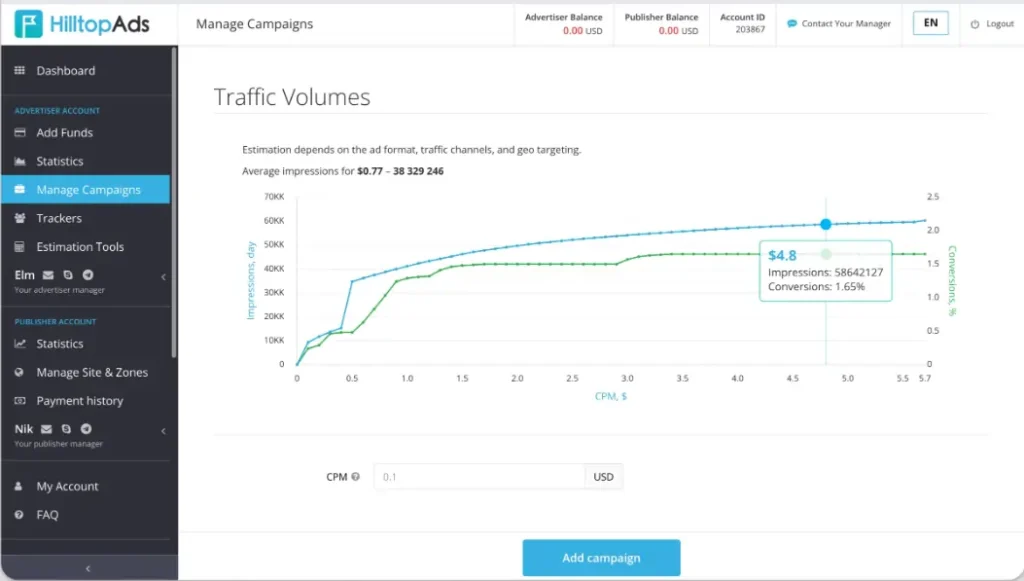Click in the CPM input field
This screenshot has width=1024, height=581.
pyautogui.click(x=479, y=477)
